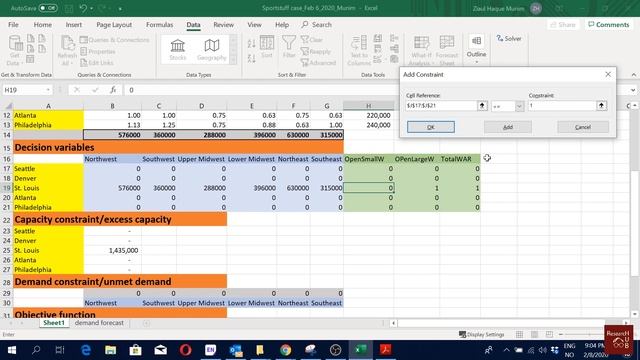Click the Undo arrow icon

click(83, 8)
